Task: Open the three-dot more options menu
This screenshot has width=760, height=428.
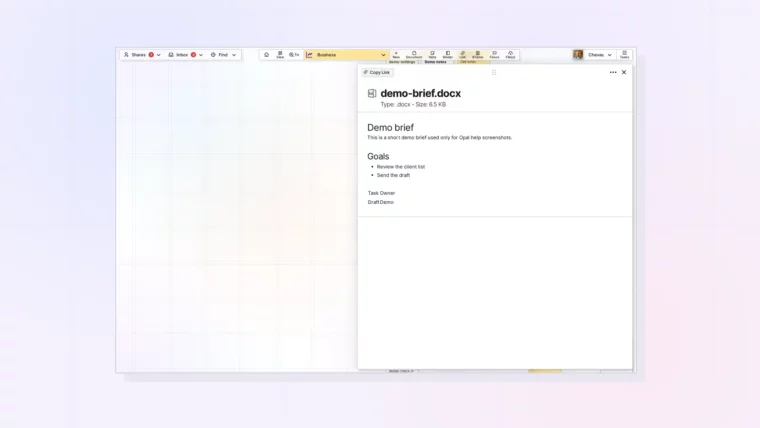Action: [x=613, y=72]
